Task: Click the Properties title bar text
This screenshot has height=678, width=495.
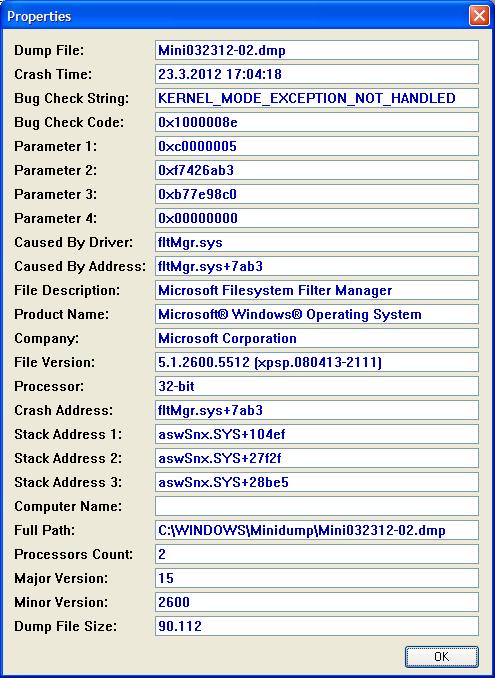Action: click(x=39, y=16)
